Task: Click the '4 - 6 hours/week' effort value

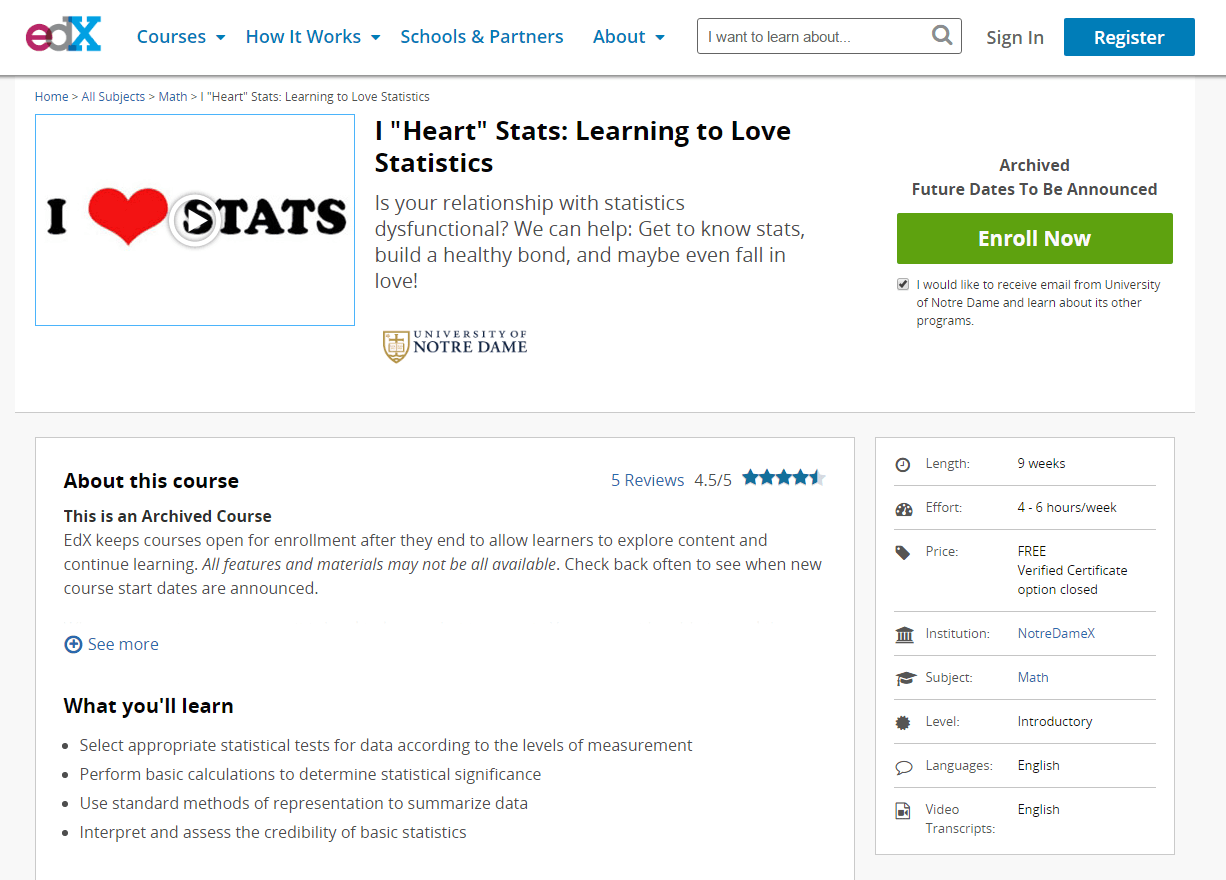Action: tap(1067, 508)
